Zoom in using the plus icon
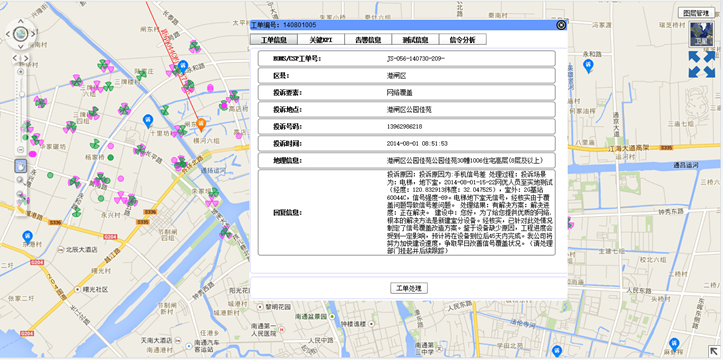 (20, 71)
